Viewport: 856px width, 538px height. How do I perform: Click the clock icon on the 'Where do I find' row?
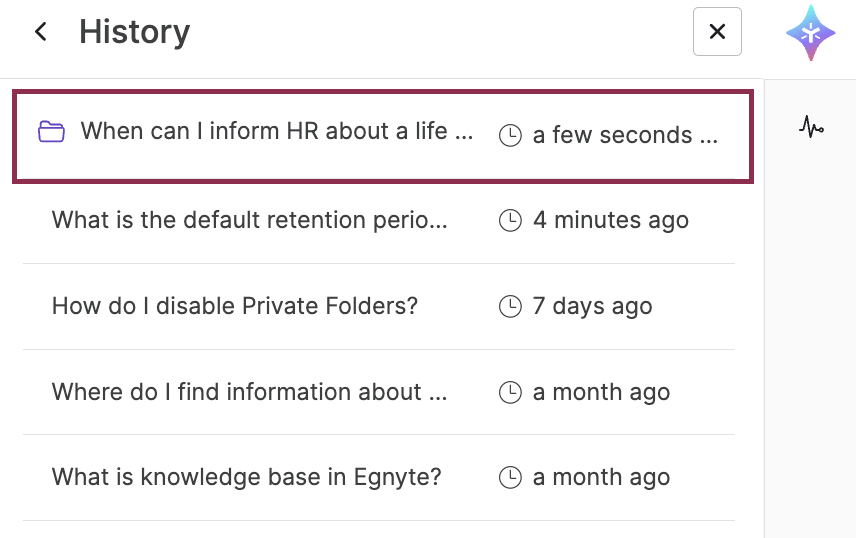tap(510, 392)
